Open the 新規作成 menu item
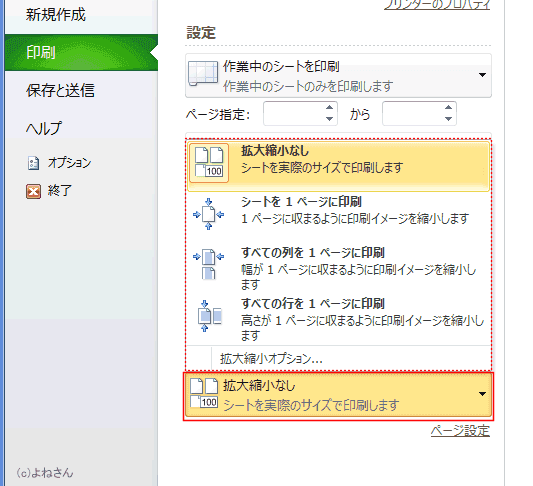This screenshot has height=486, width=533. 56,15
